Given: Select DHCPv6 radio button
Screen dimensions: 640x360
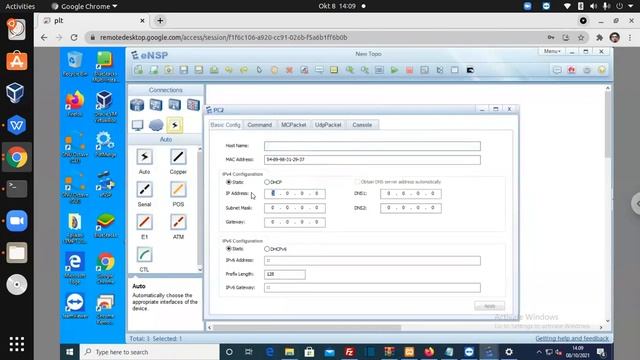Looking at the screenshot, I should 267,249.
